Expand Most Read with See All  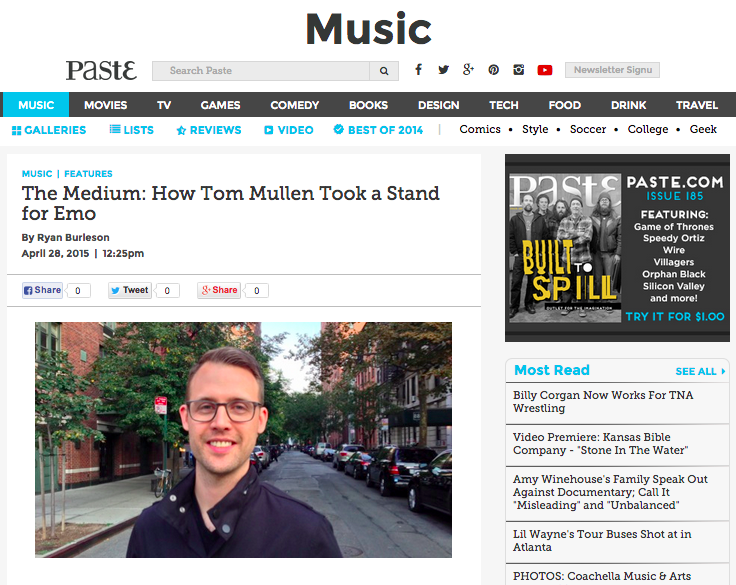pyautogui.click(x=700, y=371)
